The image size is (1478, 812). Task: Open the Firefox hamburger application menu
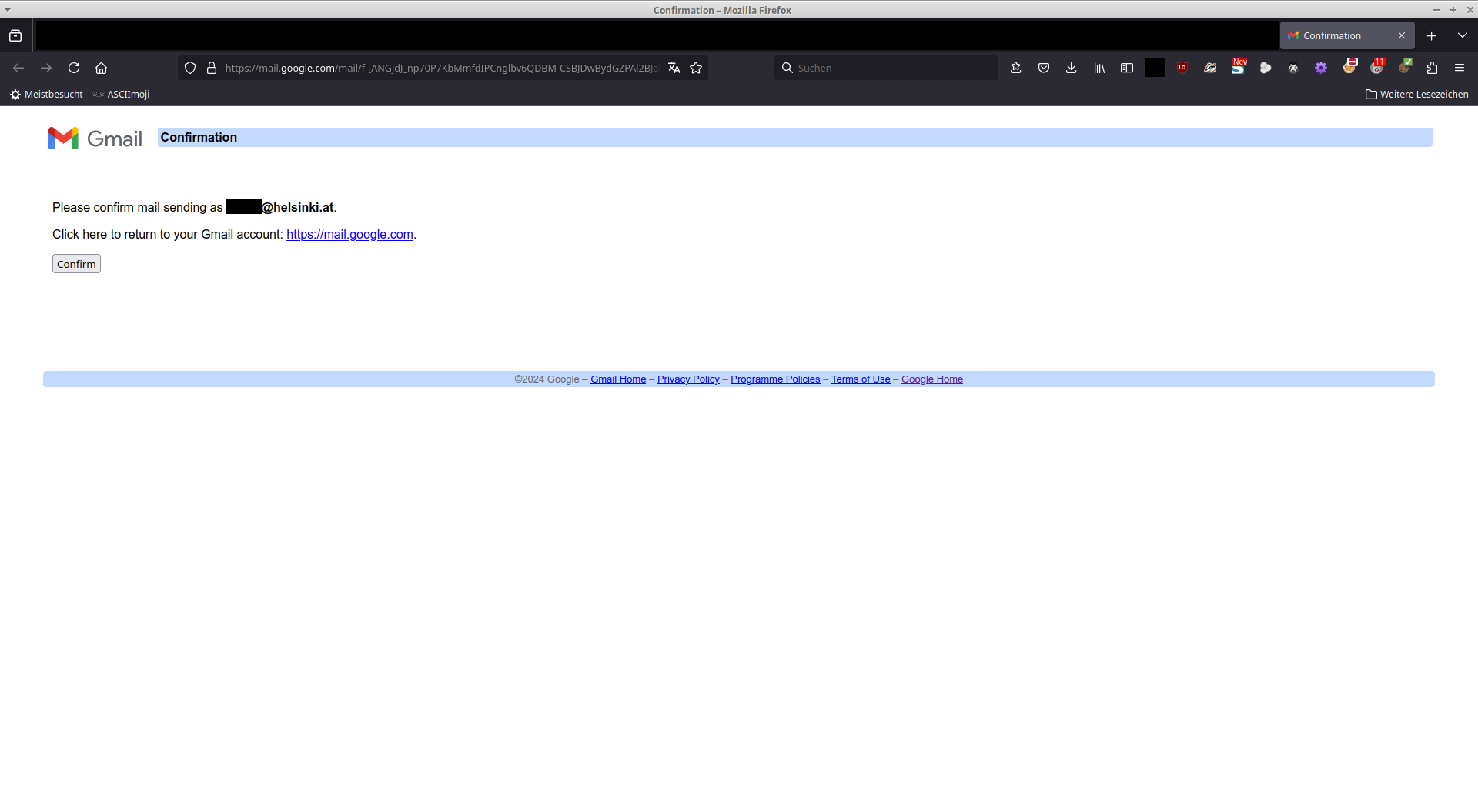click(1459, 68)
